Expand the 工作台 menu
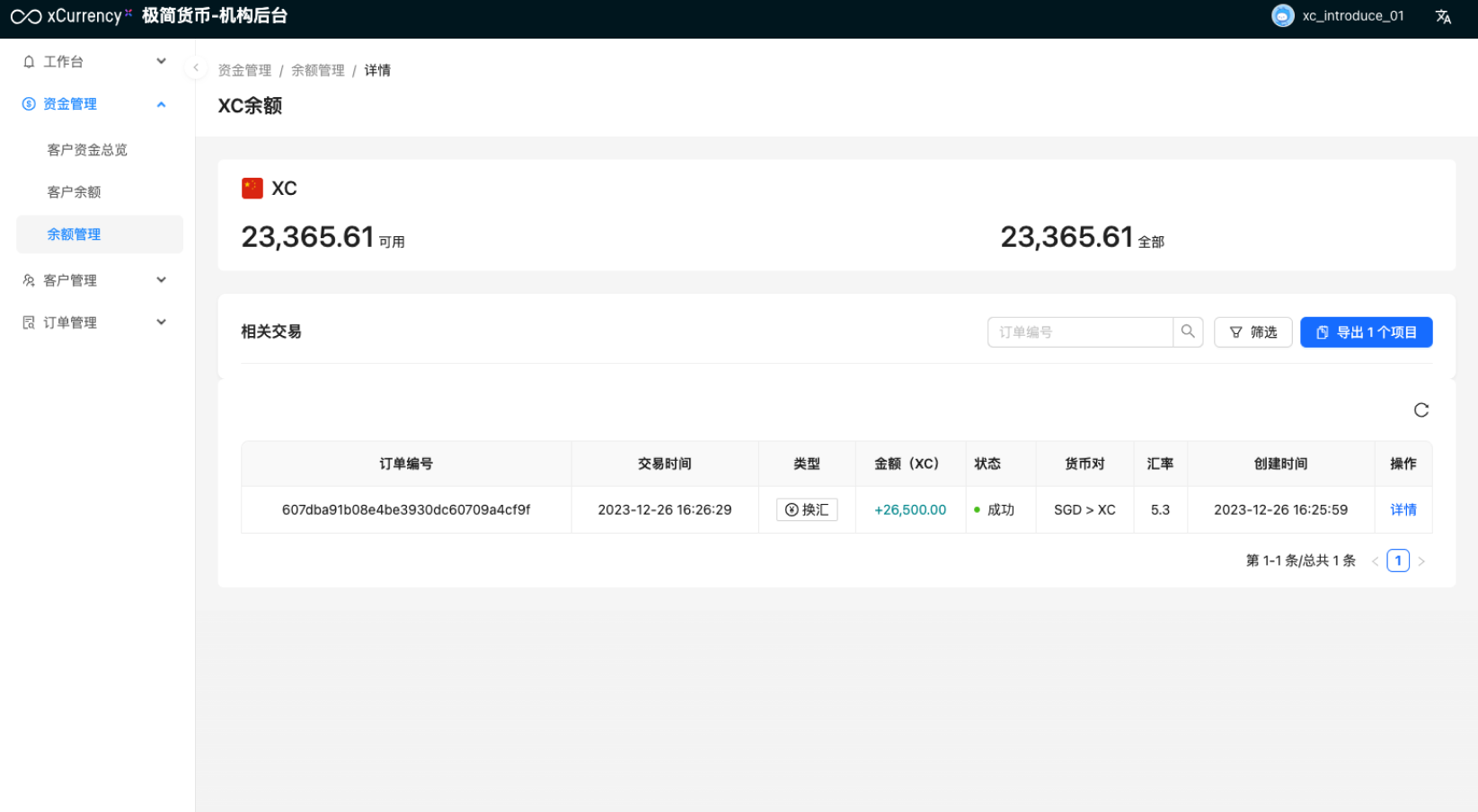1478x812 pixels. pyautogui.click(x=94, y=61)
